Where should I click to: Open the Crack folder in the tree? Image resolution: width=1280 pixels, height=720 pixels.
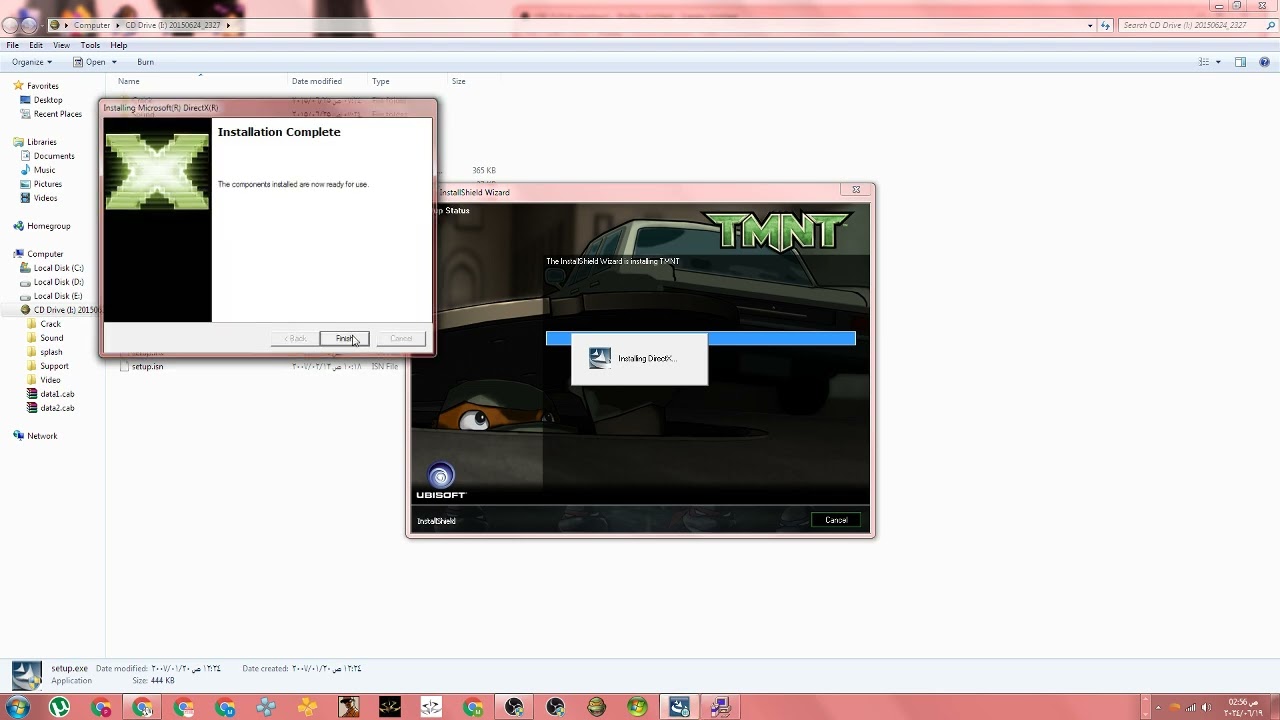pos(50,324)
